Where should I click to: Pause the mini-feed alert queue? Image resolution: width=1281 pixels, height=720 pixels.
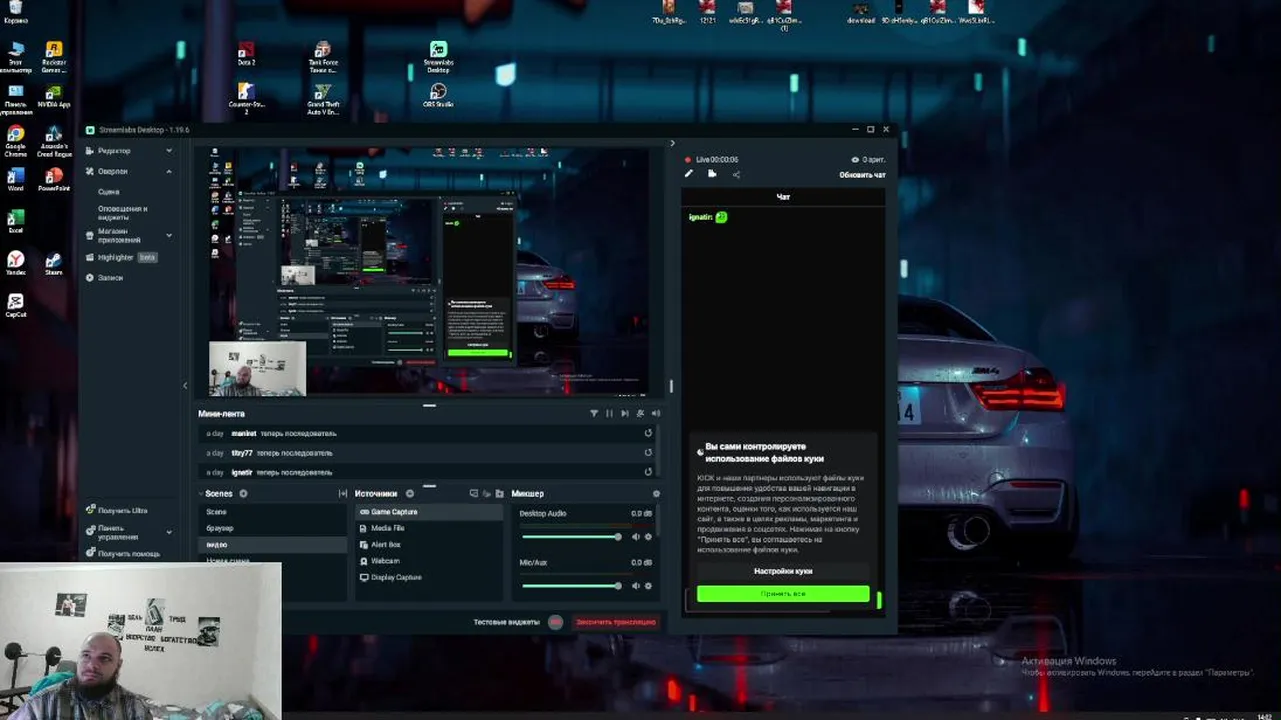pyautogui.click(x=610, y=413)
